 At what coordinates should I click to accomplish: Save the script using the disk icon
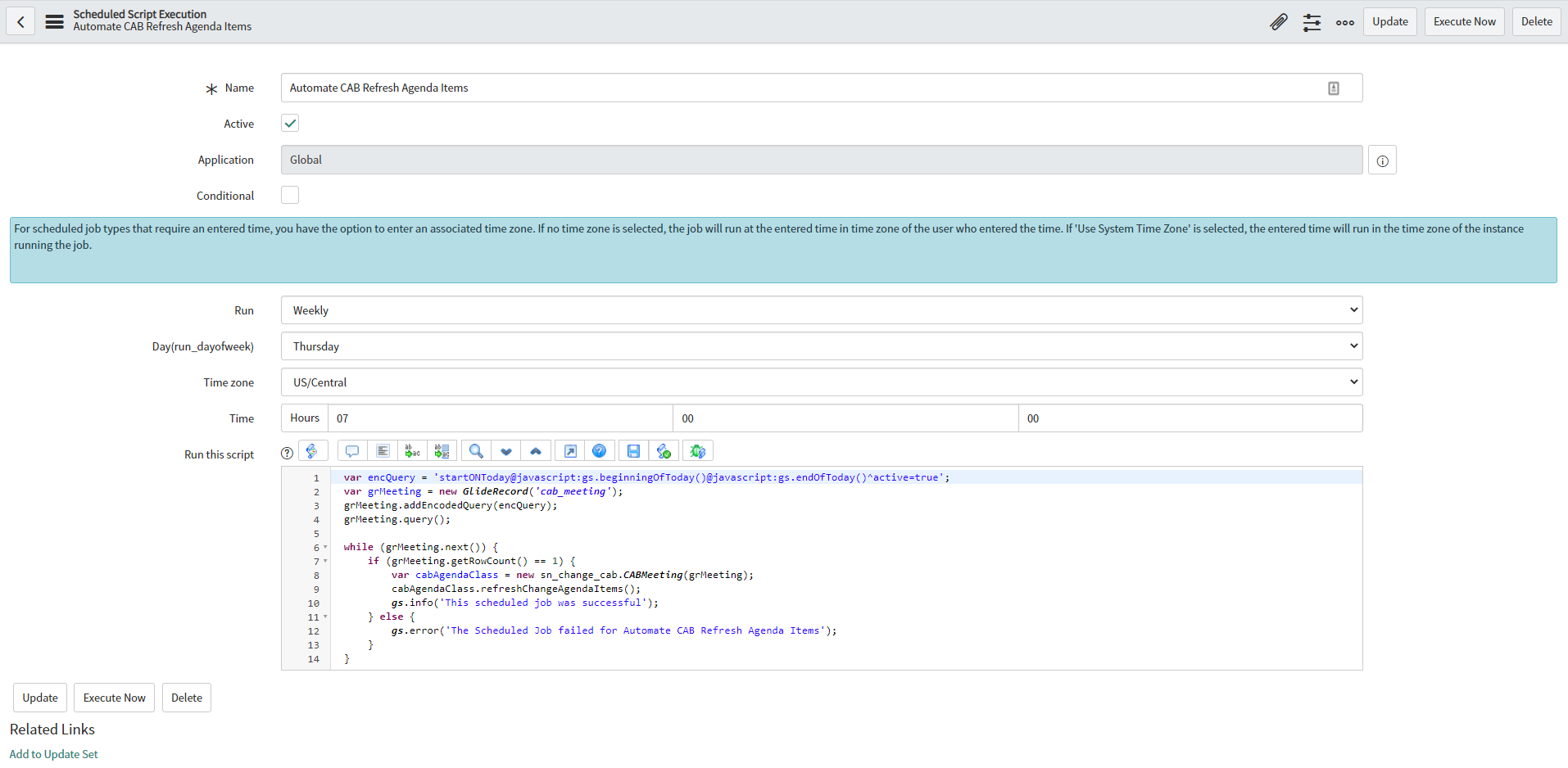(x=633, y=450)
